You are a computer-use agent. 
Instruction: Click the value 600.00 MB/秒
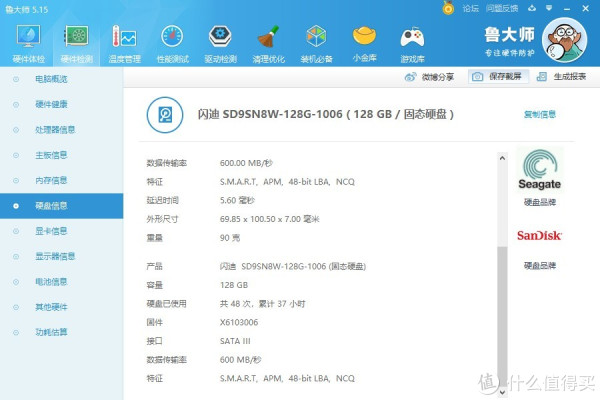[x=246, y=163]
